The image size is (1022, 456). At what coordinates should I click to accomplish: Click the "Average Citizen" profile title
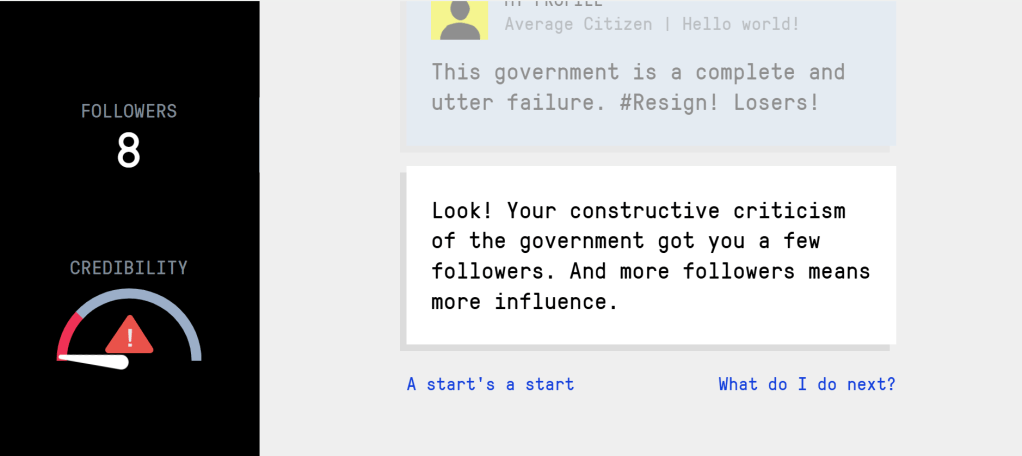578,23
